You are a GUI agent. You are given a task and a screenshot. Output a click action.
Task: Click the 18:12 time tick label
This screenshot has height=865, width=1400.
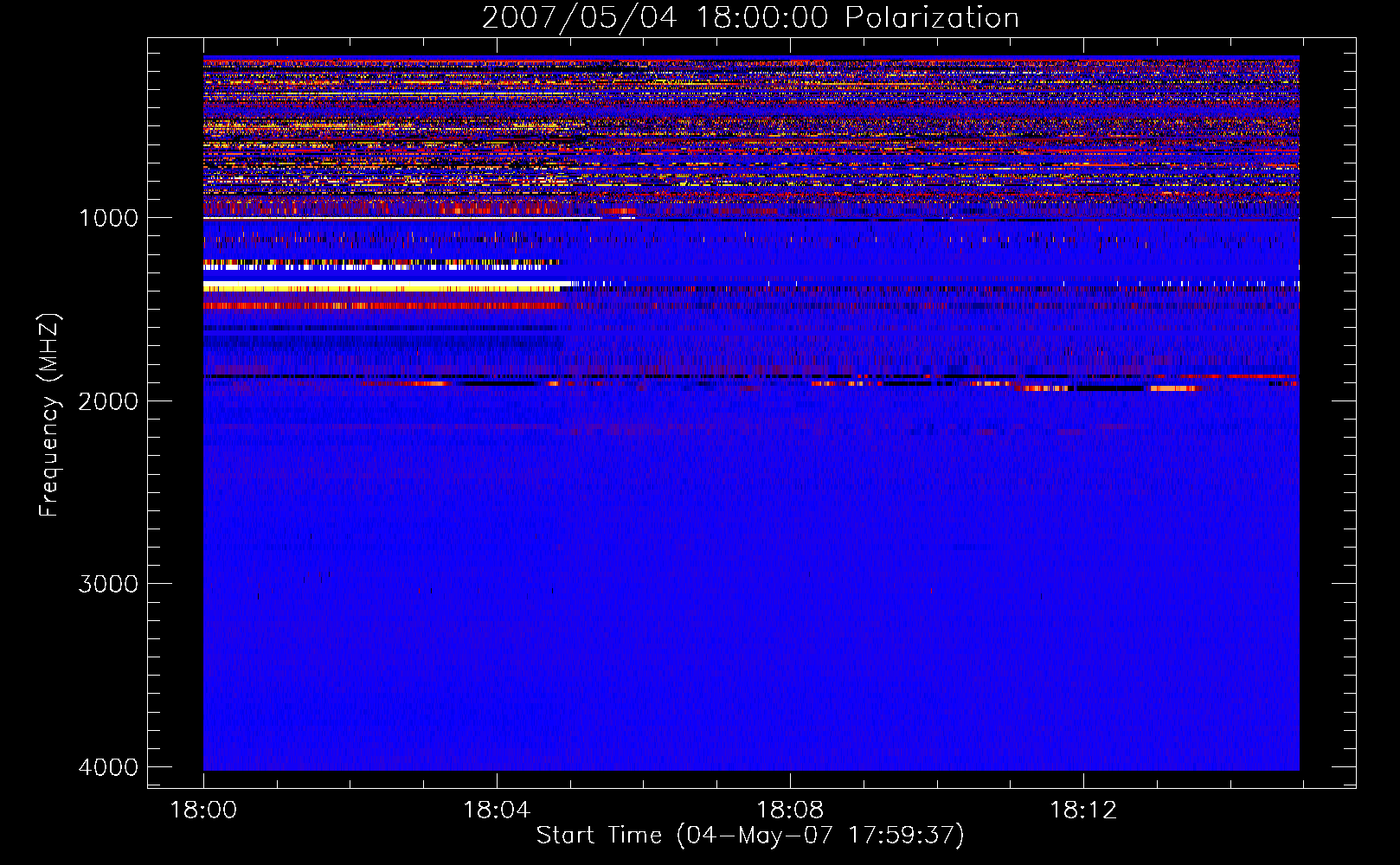[x=1083, y=811]
